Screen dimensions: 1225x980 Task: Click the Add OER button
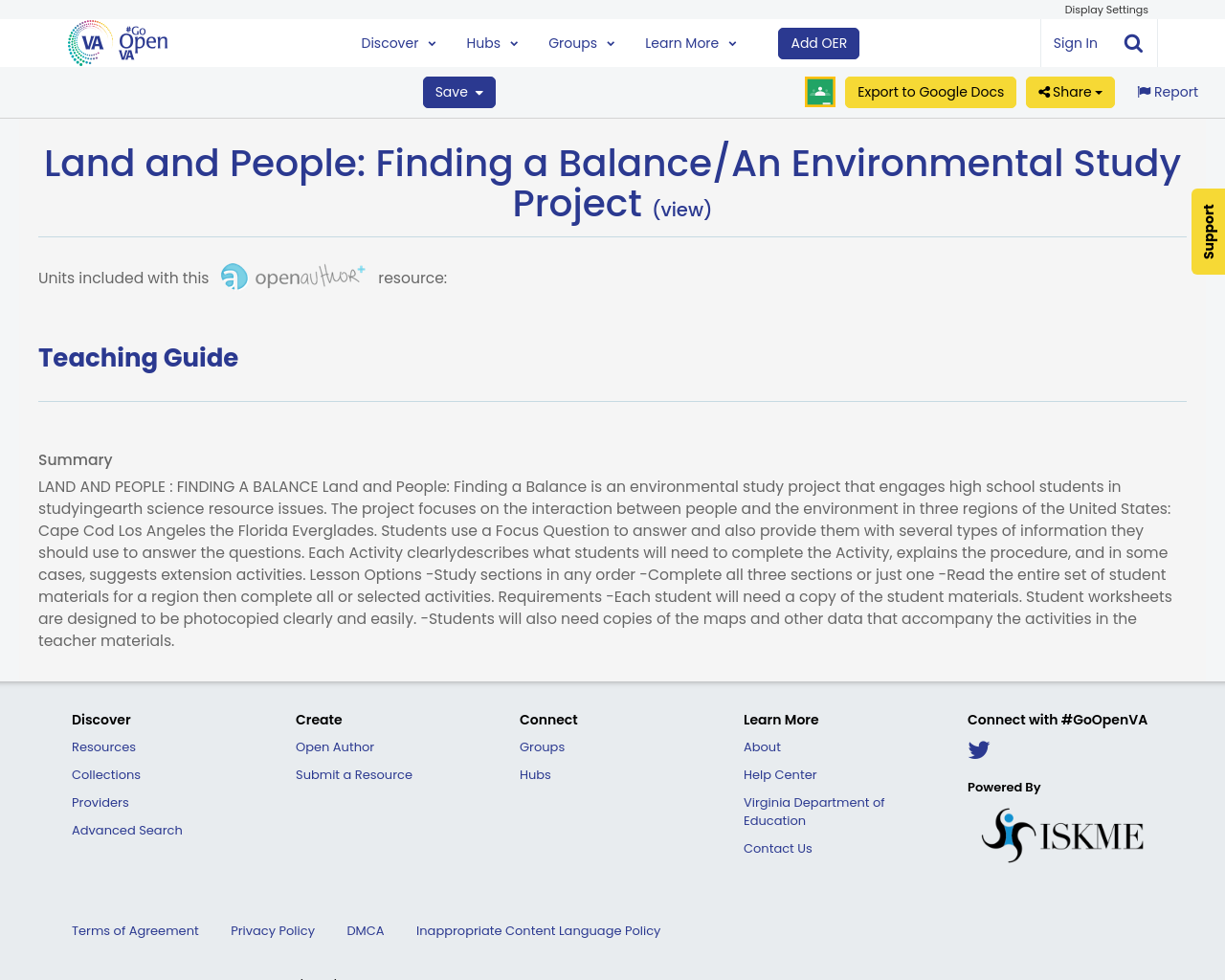pos(818,42)
